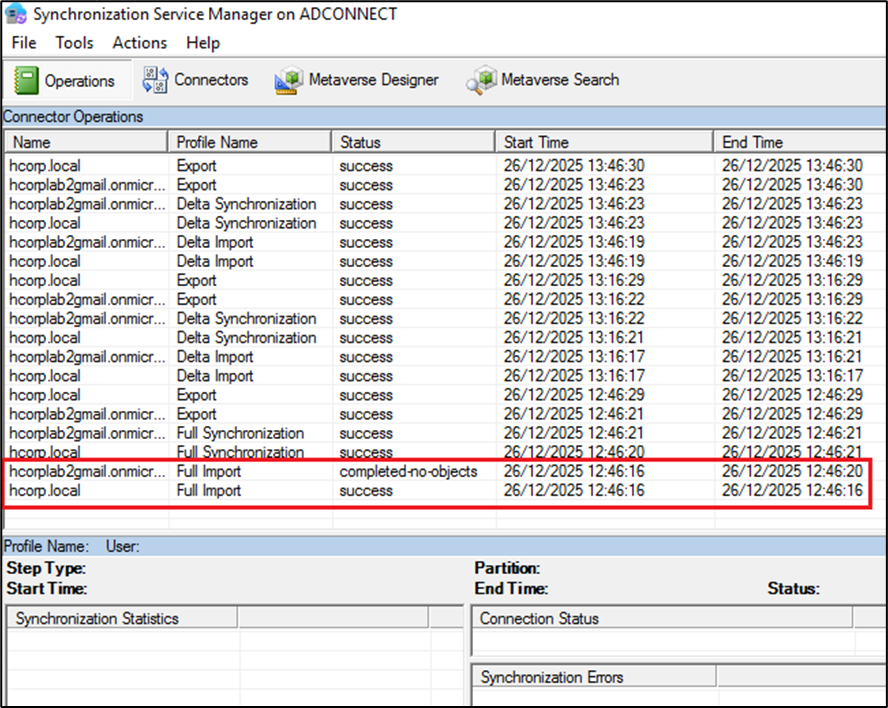Click the Metaverse Search icon

tap(481, 80)
